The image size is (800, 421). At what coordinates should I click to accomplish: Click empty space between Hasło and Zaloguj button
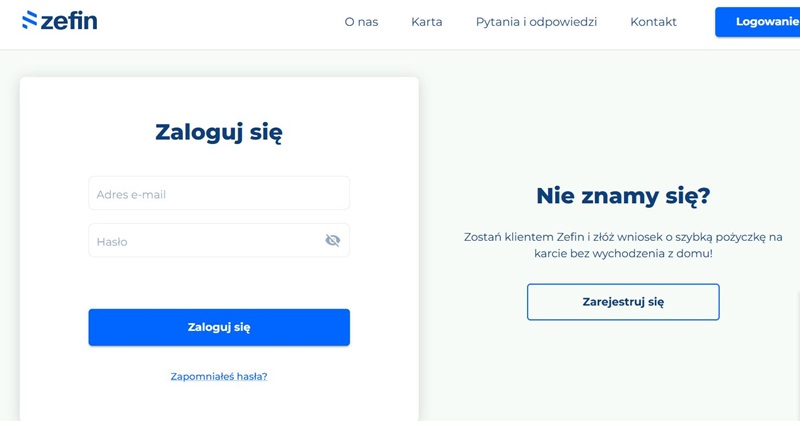coord(219,283)
